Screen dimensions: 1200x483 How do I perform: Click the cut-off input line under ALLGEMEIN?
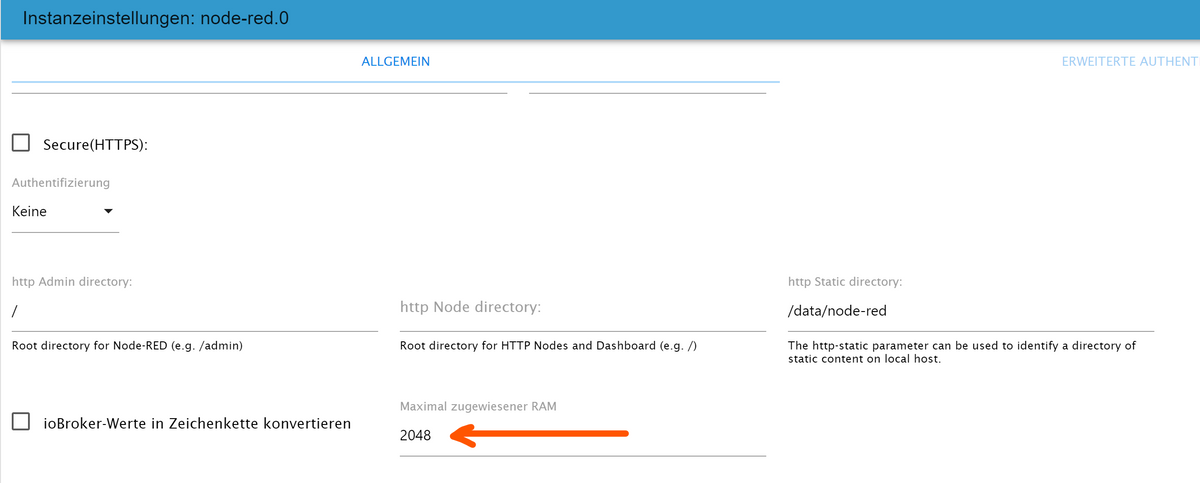pos(260,92)
